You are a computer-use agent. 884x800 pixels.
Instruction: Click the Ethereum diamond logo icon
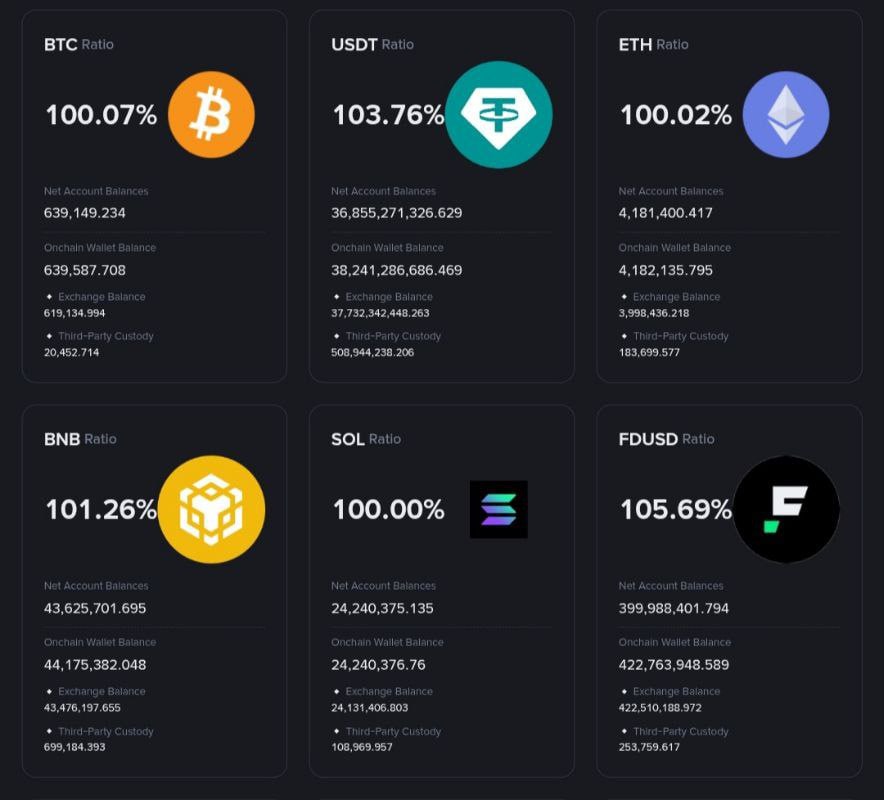[x=785, y=114]
